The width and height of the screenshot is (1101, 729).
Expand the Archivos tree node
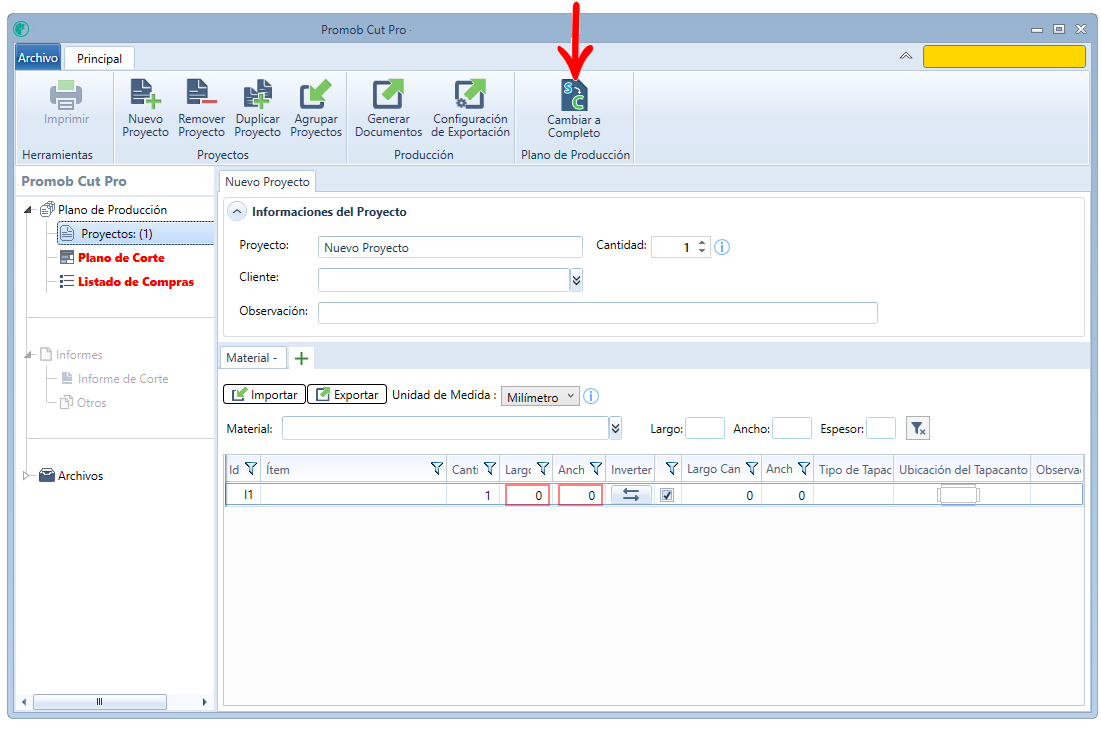[x=27, y=475]
